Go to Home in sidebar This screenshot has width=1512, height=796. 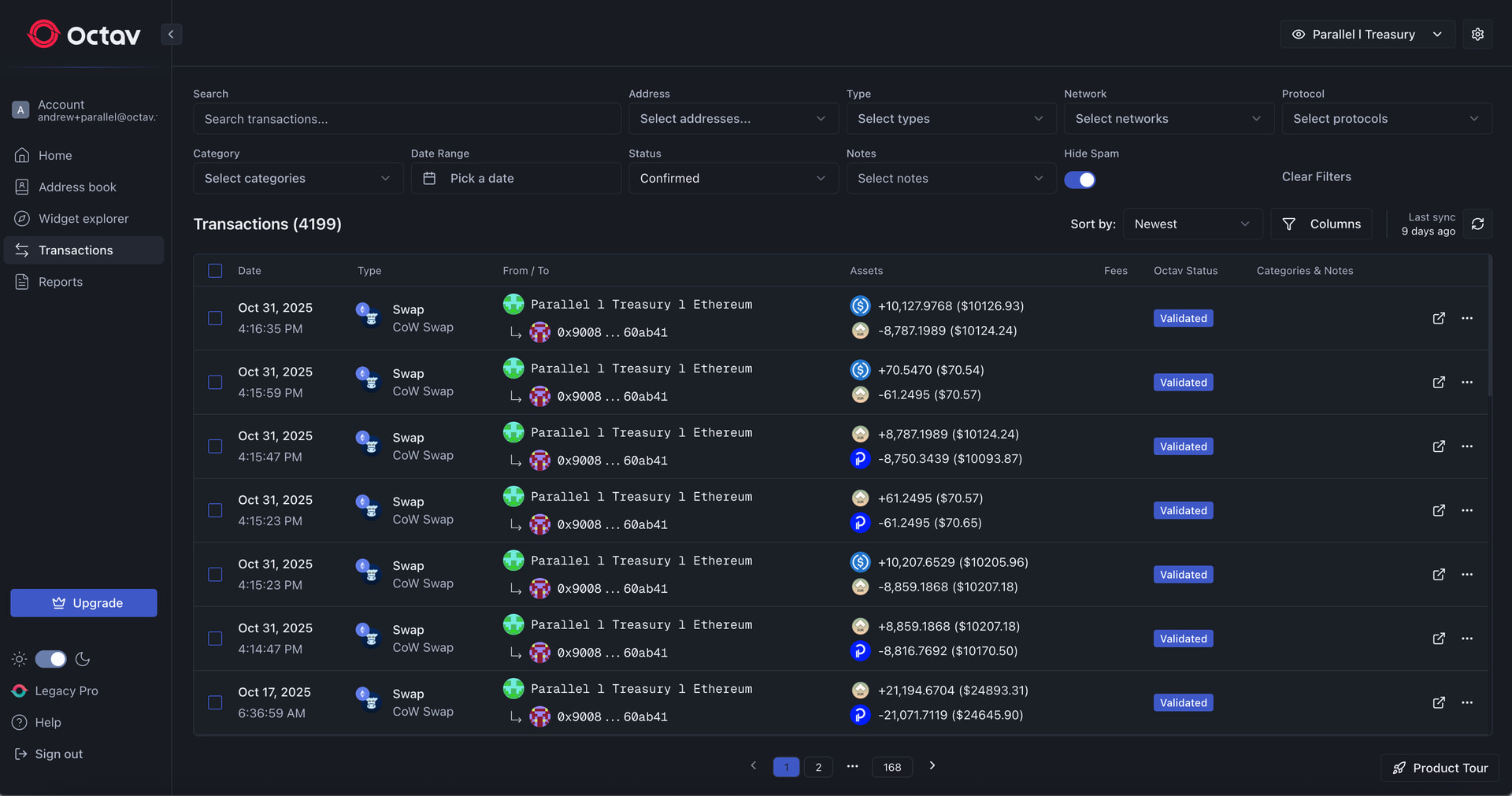click(x=84, y=156)
